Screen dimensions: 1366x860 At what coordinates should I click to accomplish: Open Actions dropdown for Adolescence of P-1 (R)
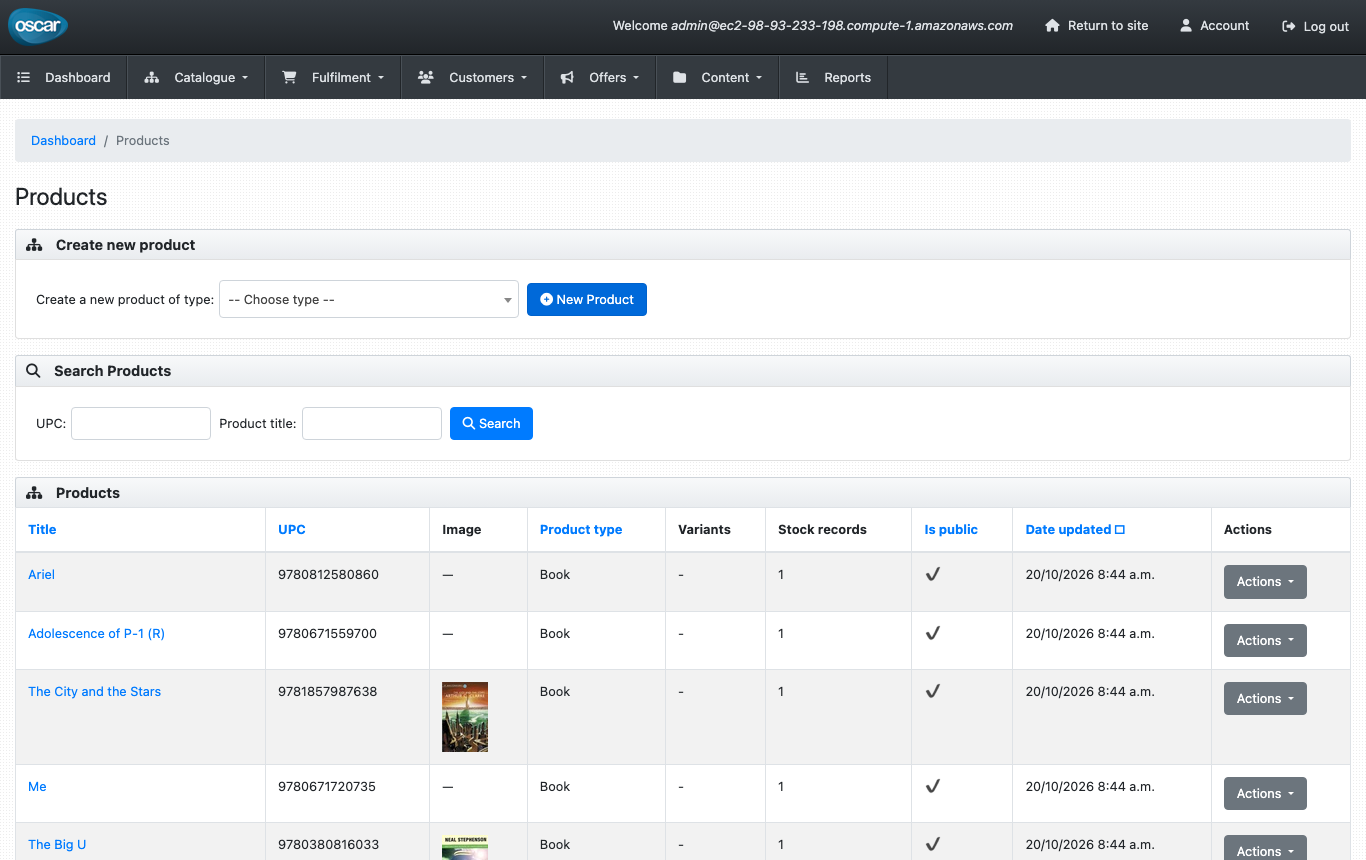[1265, 641]
